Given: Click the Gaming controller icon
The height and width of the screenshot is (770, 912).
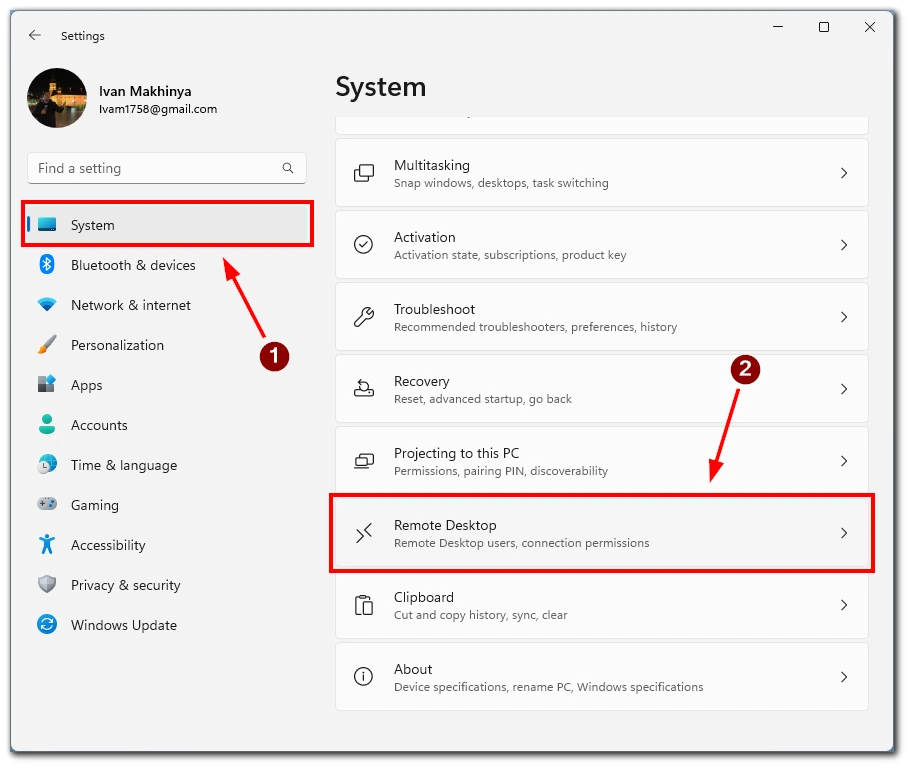Looking at the screenshot, I should coord(47,505).
